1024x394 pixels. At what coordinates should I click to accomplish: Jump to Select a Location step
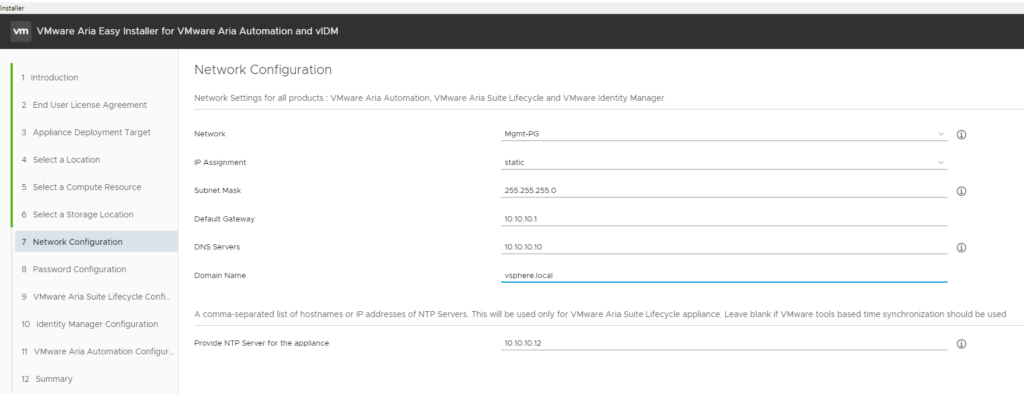(61, 159)
